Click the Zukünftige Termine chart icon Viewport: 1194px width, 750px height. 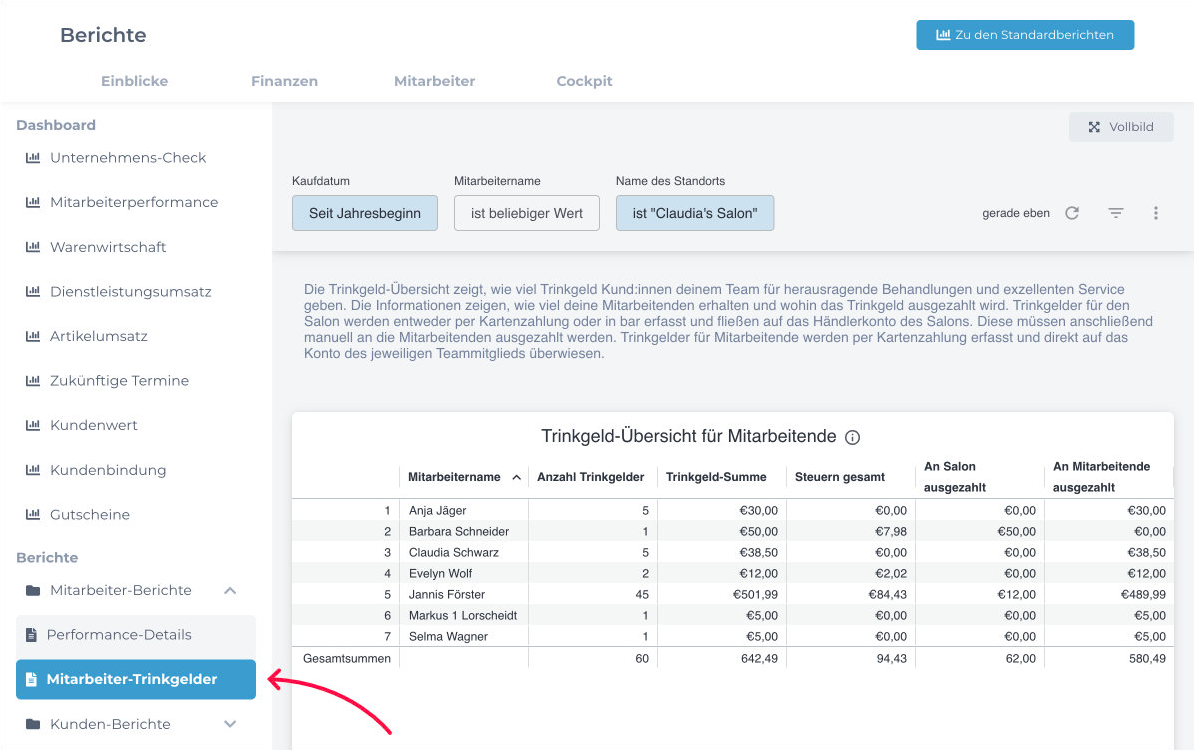pyautogui.click(x=33, y=380)
